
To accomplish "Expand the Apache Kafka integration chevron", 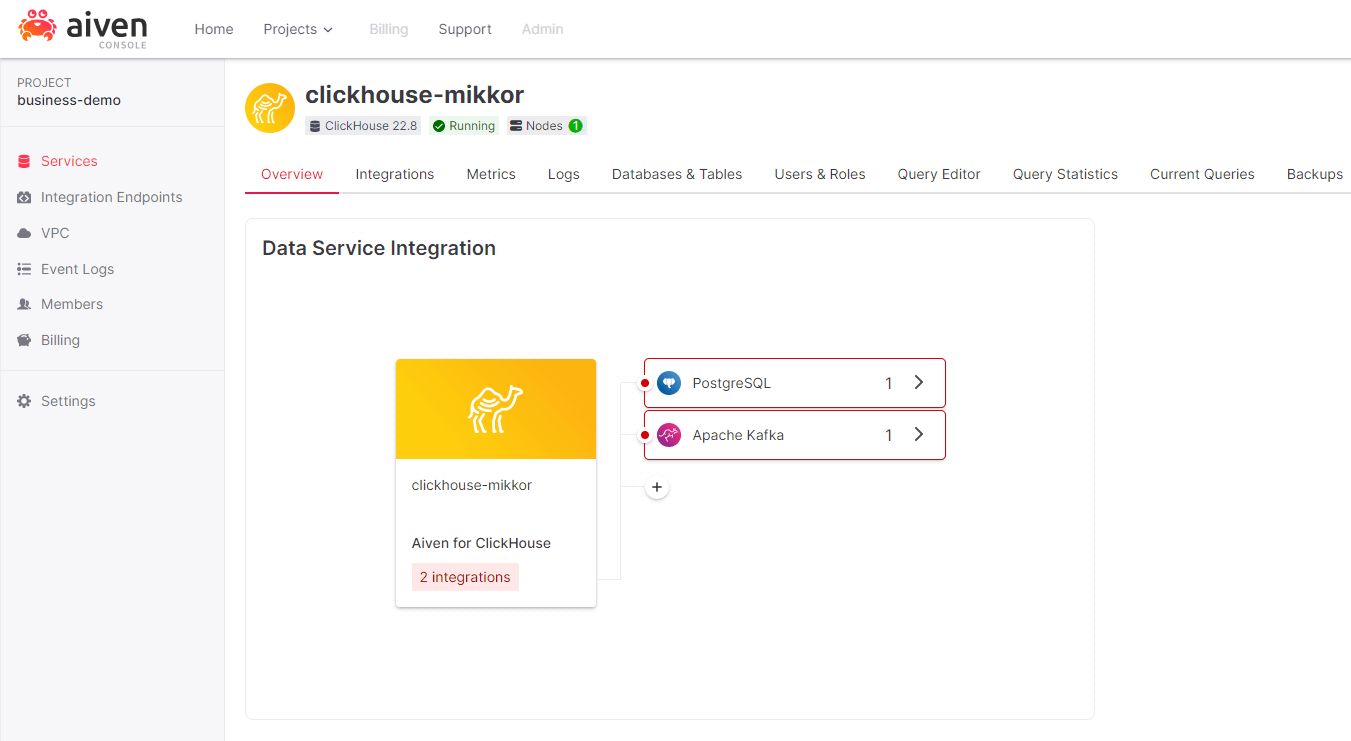I will (x=919, y=434).
